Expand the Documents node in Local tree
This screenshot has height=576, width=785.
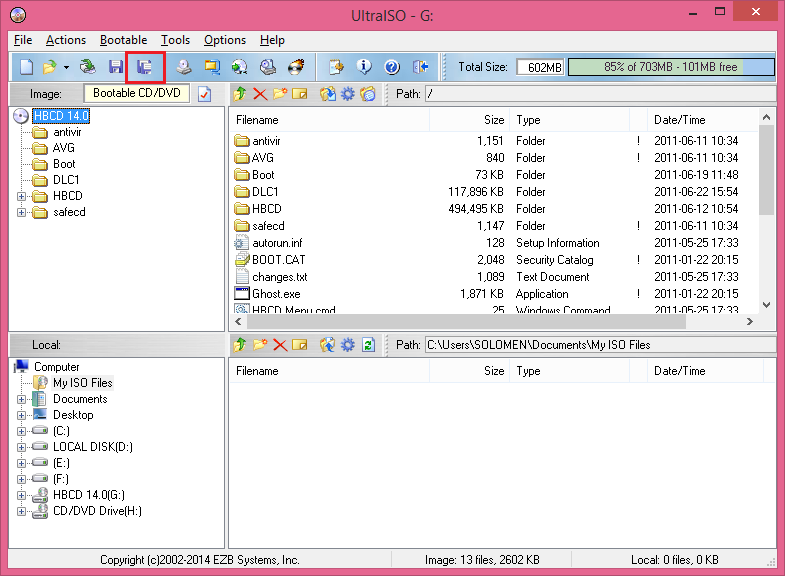[x=21, y=399]
